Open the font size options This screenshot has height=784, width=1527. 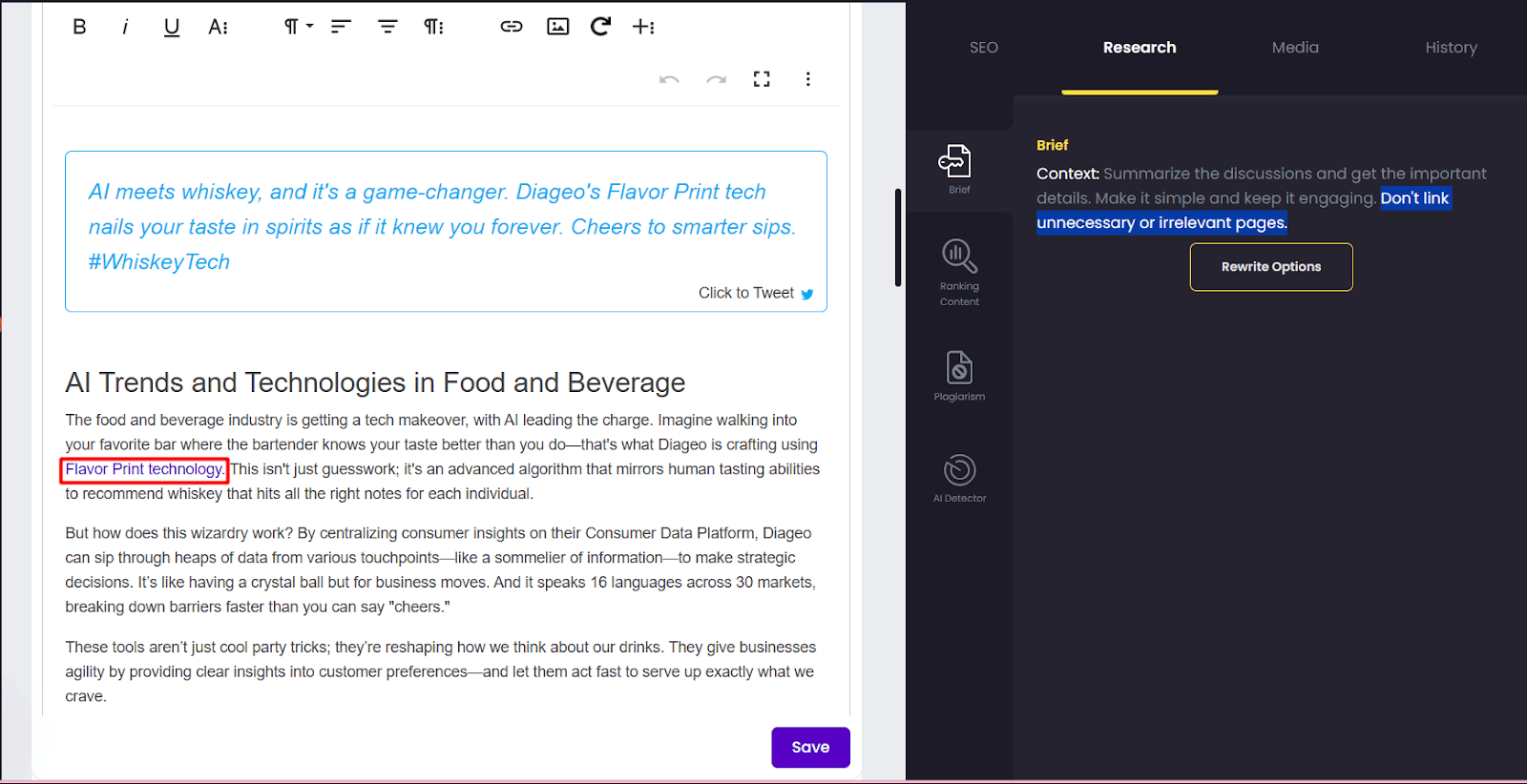(x=219, y=27)
